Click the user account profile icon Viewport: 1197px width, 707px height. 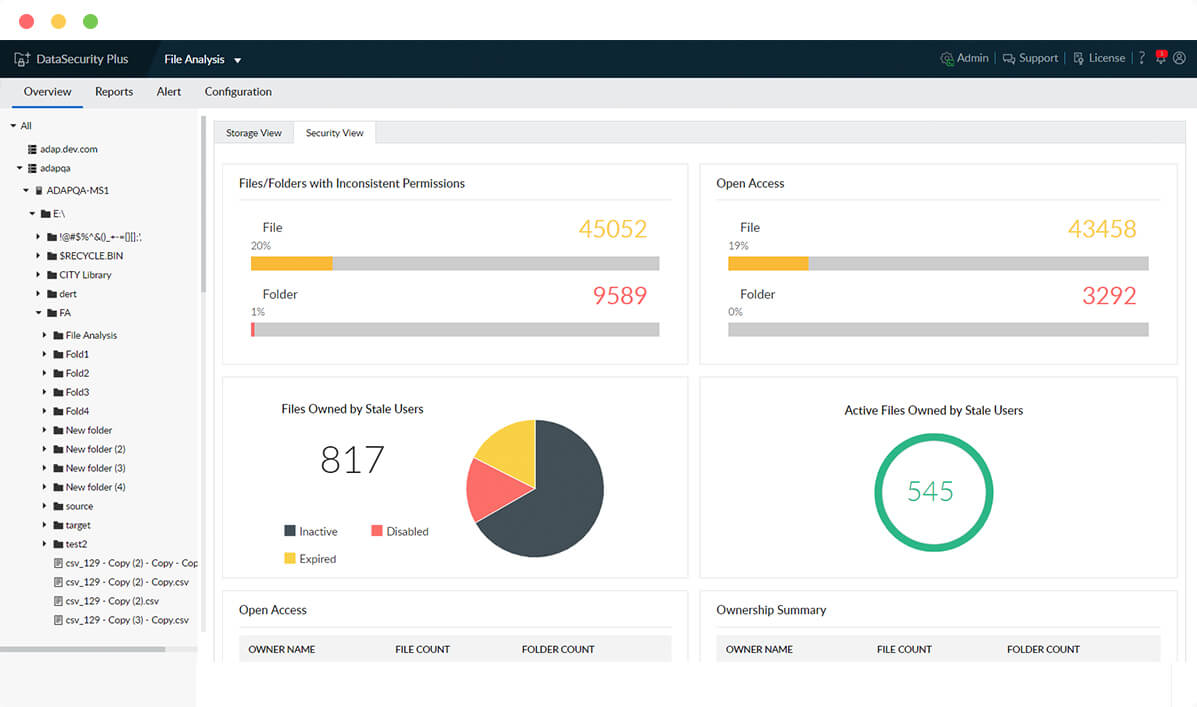tap(1181, 58)
